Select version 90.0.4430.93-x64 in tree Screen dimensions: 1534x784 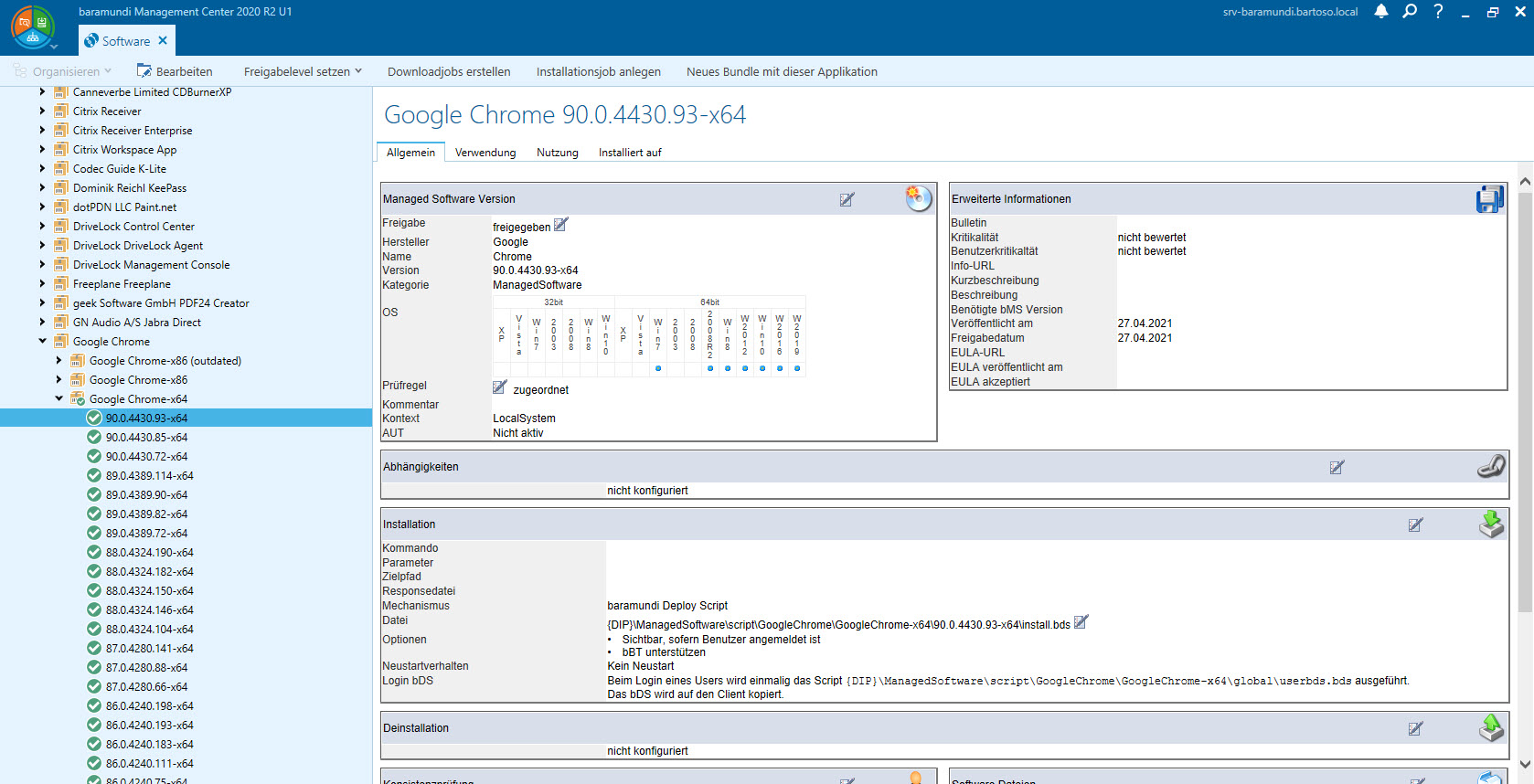tap(146, 418)
